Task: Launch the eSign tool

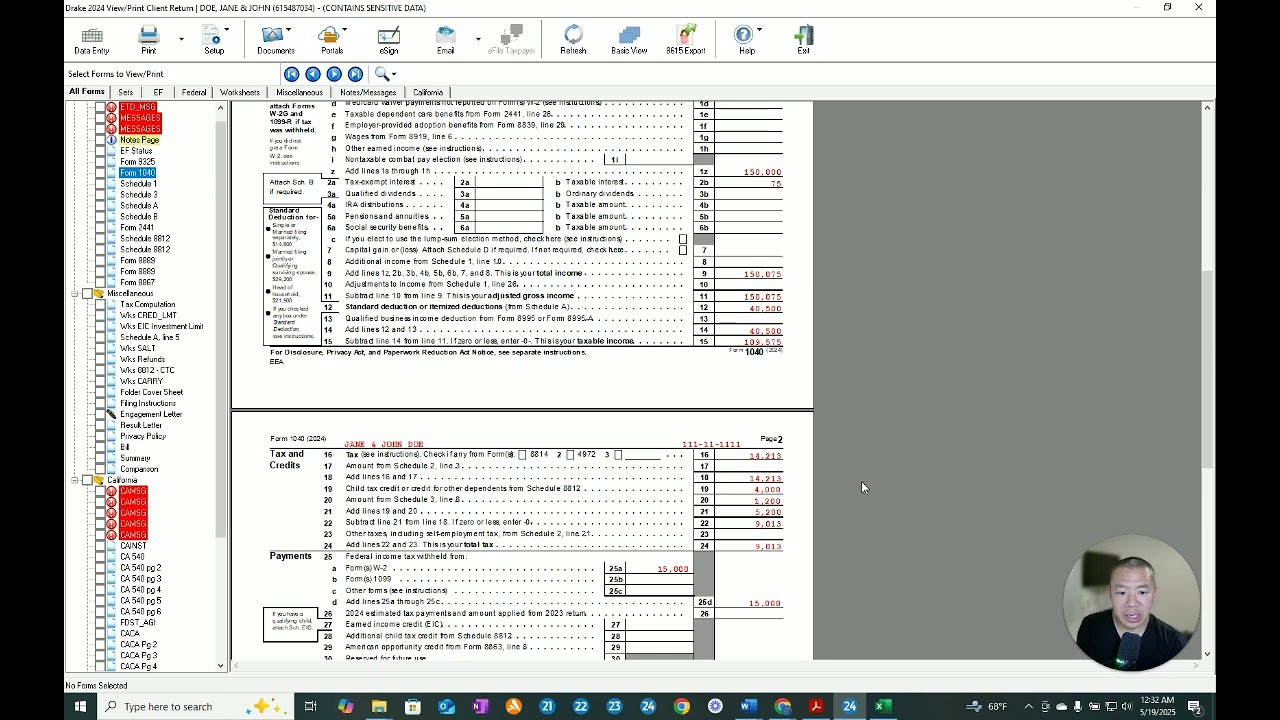Action: pos(388,40)
